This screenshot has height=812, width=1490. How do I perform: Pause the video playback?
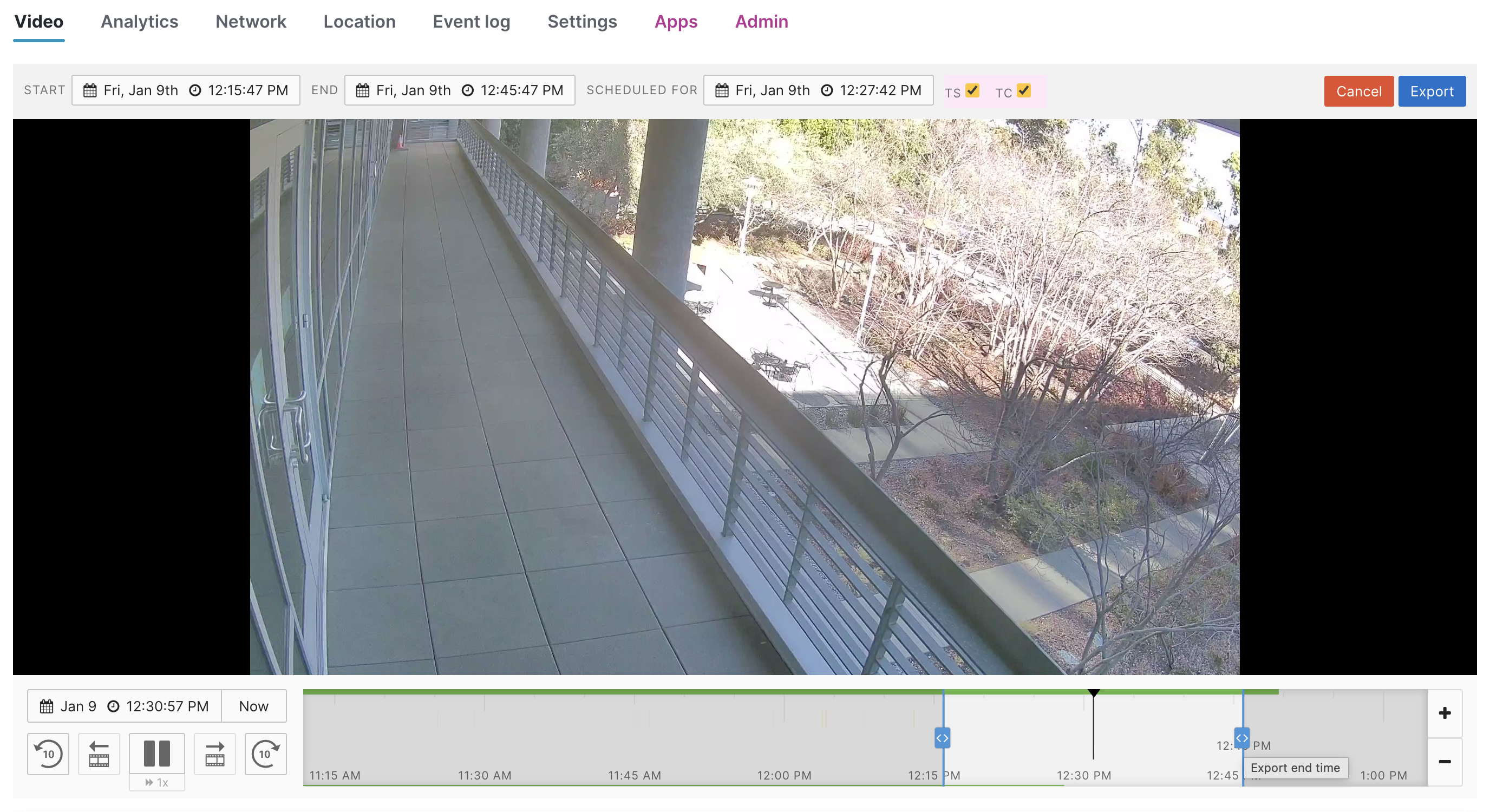coord(156,754)
